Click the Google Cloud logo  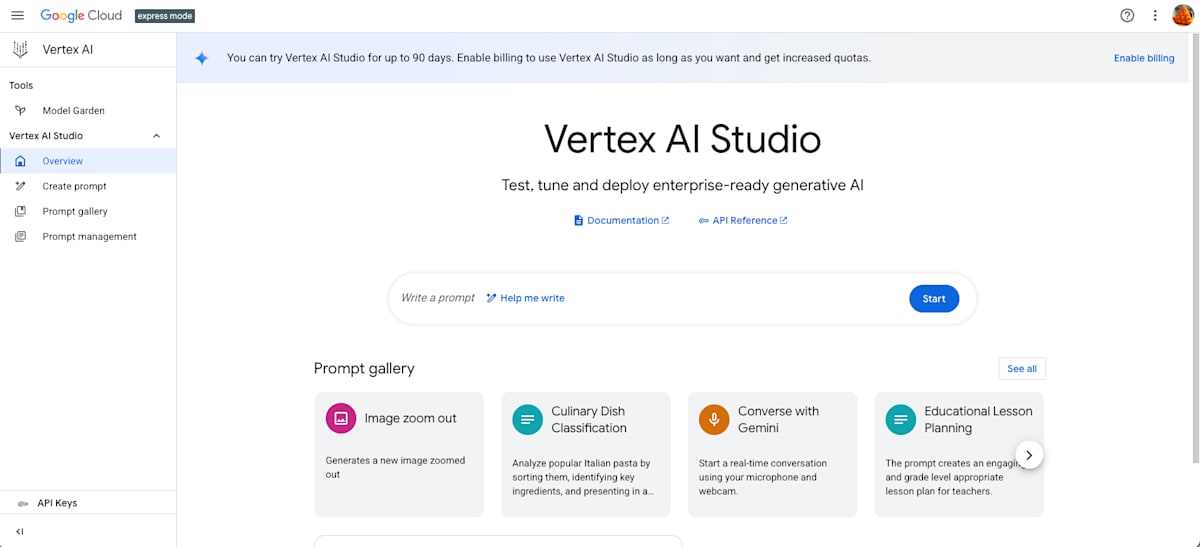click(x=81, y=15)
